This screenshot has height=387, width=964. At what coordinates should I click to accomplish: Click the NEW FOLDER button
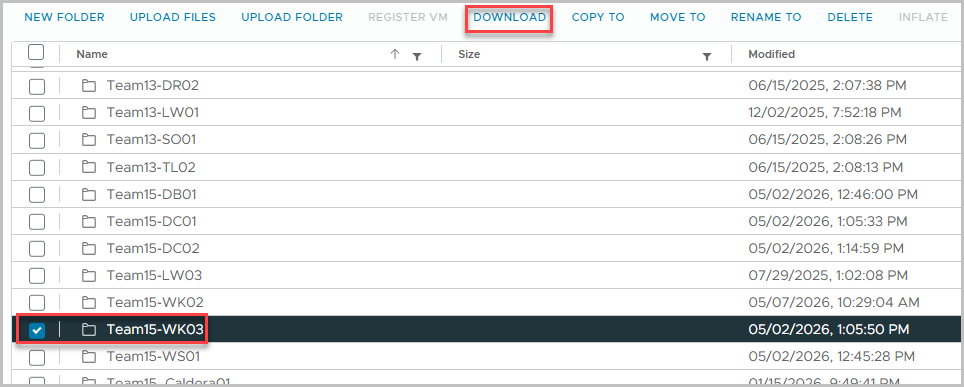(x=65, y=17)
